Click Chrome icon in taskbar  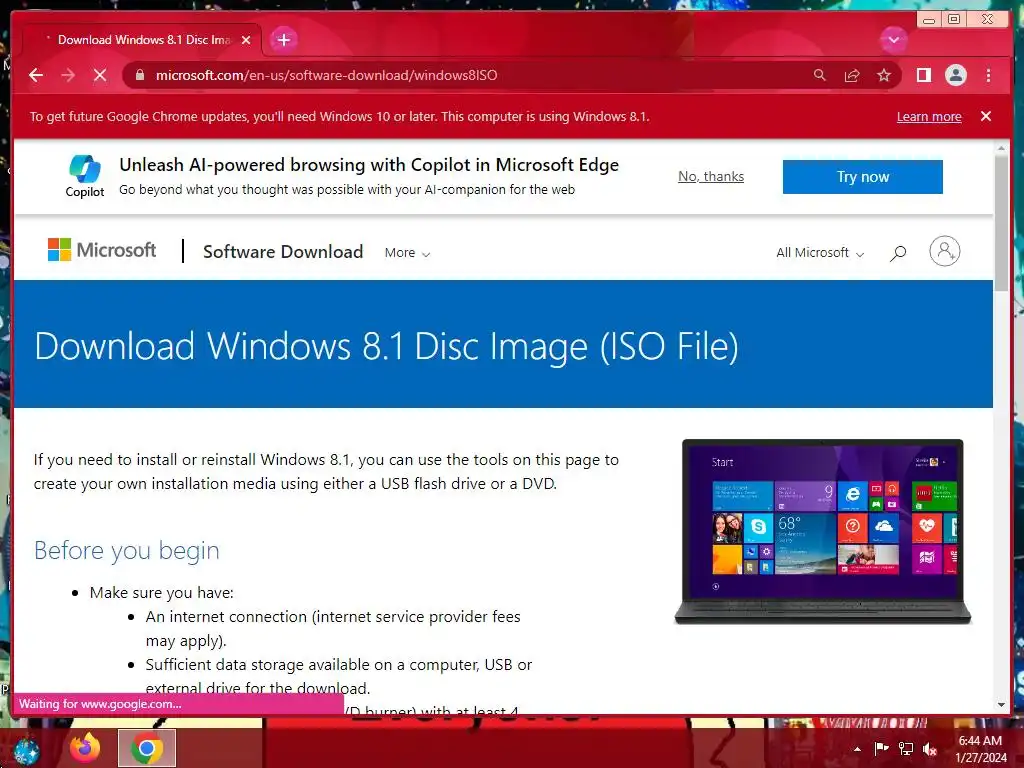pos(147,748)
